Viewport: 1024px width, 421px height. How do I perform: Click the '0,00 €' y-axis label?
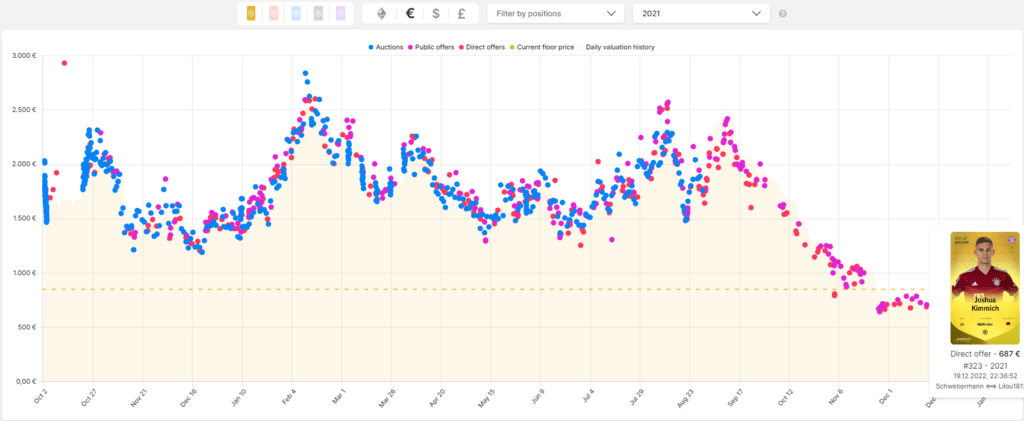coord(26,381)
